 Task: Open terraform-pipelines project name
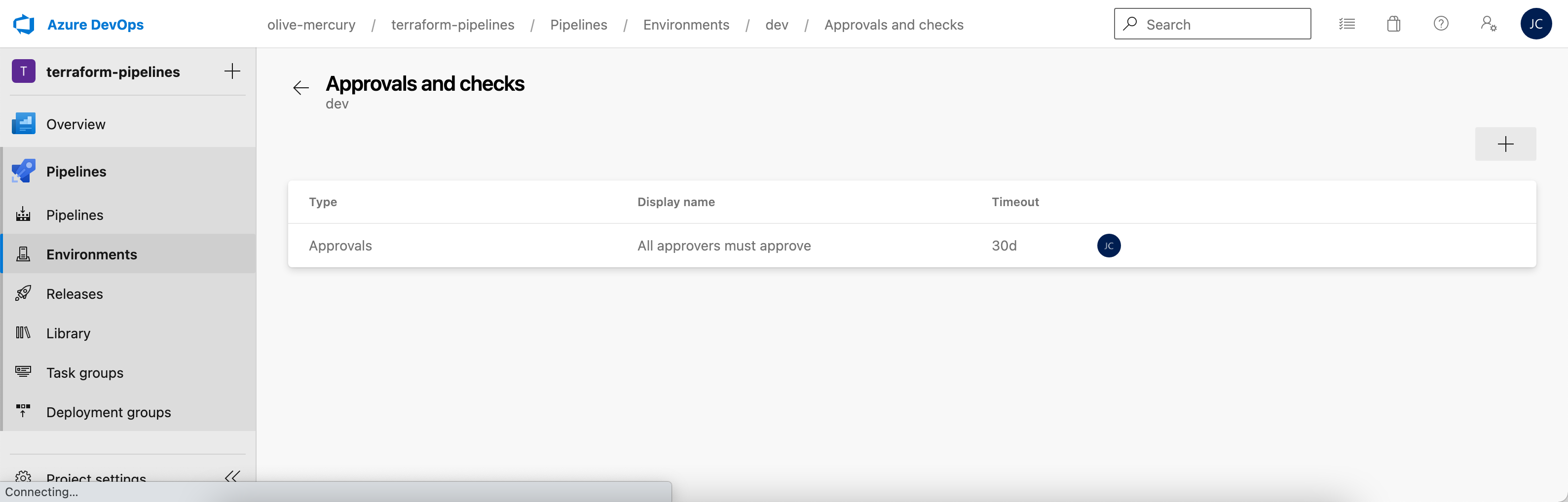113,71
